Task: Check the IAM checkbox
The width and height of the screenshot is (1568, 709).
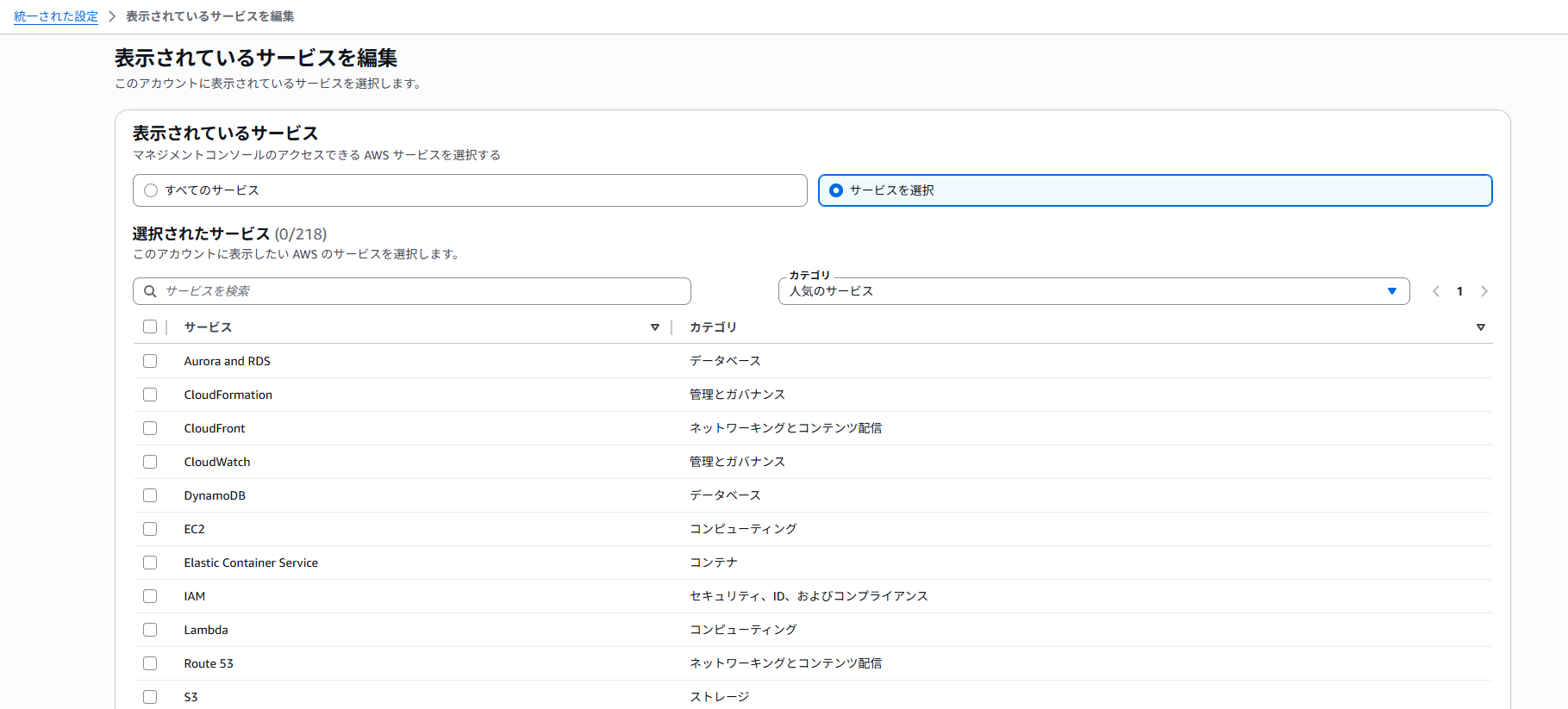Action: [150, 596]
